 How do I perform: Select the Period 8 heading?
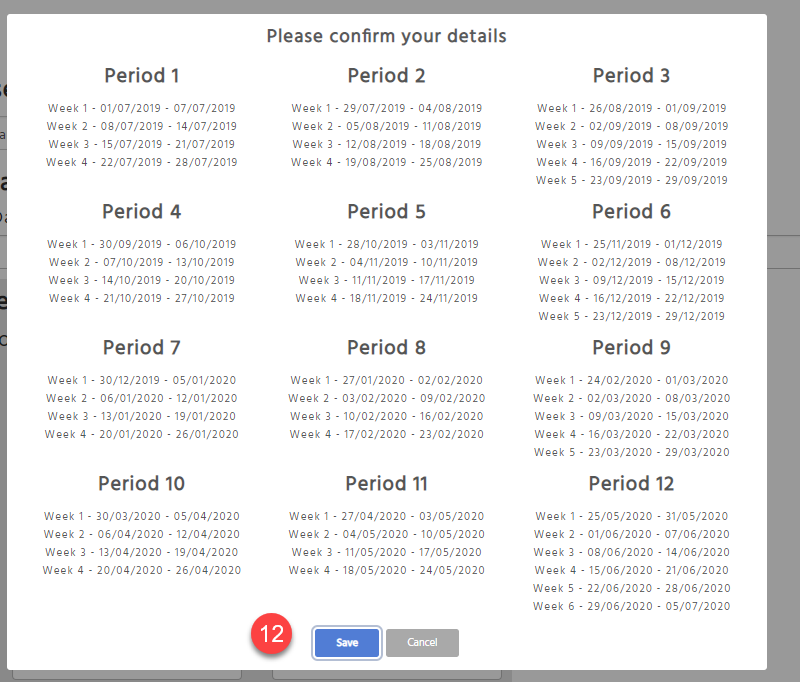(x=386, y=348)
